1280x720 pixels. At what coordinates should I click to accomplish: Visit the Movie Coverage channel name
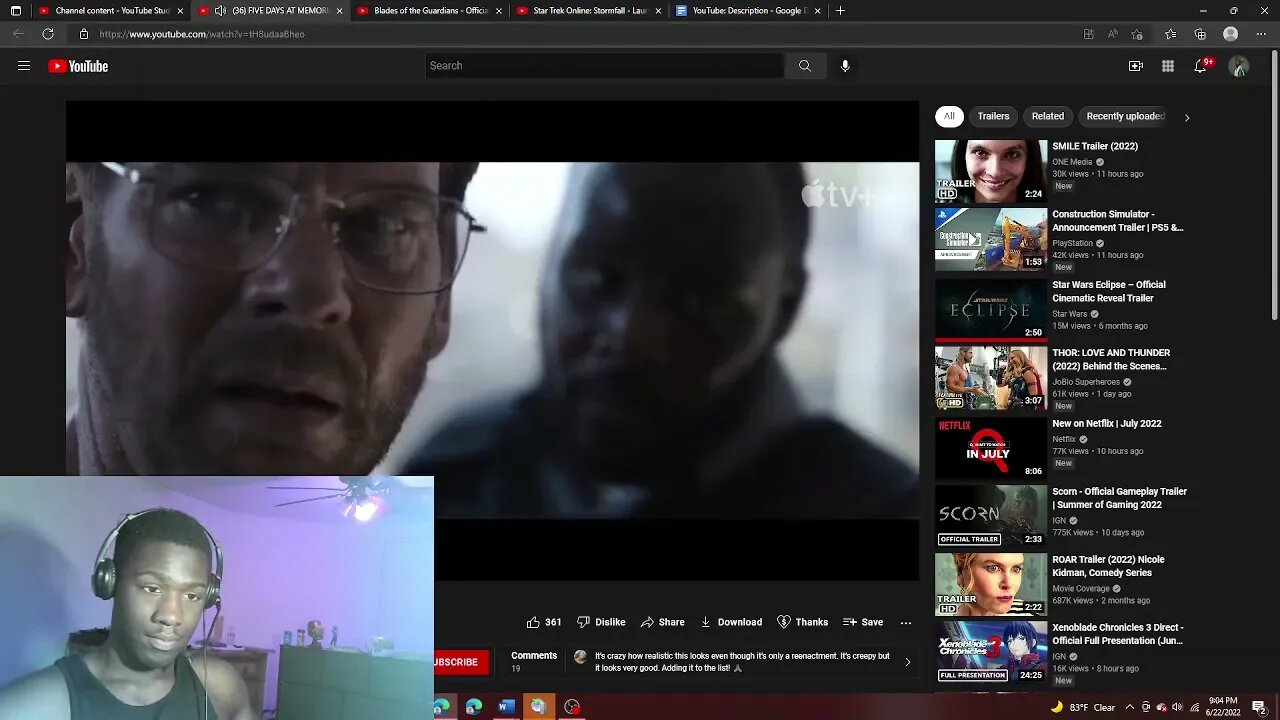click(x=1081, y=589)
